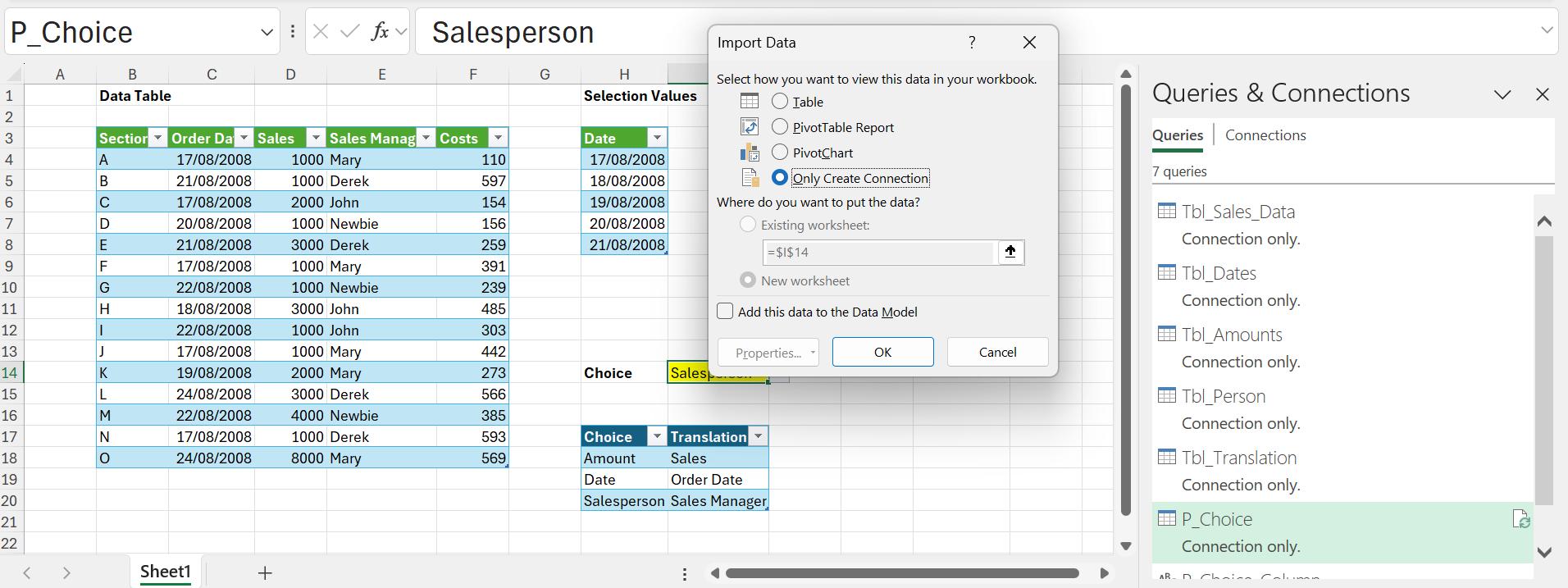Open the Choice table header filter dropdown
Viewport: 1568px width, 588px height.
[657, 436]
